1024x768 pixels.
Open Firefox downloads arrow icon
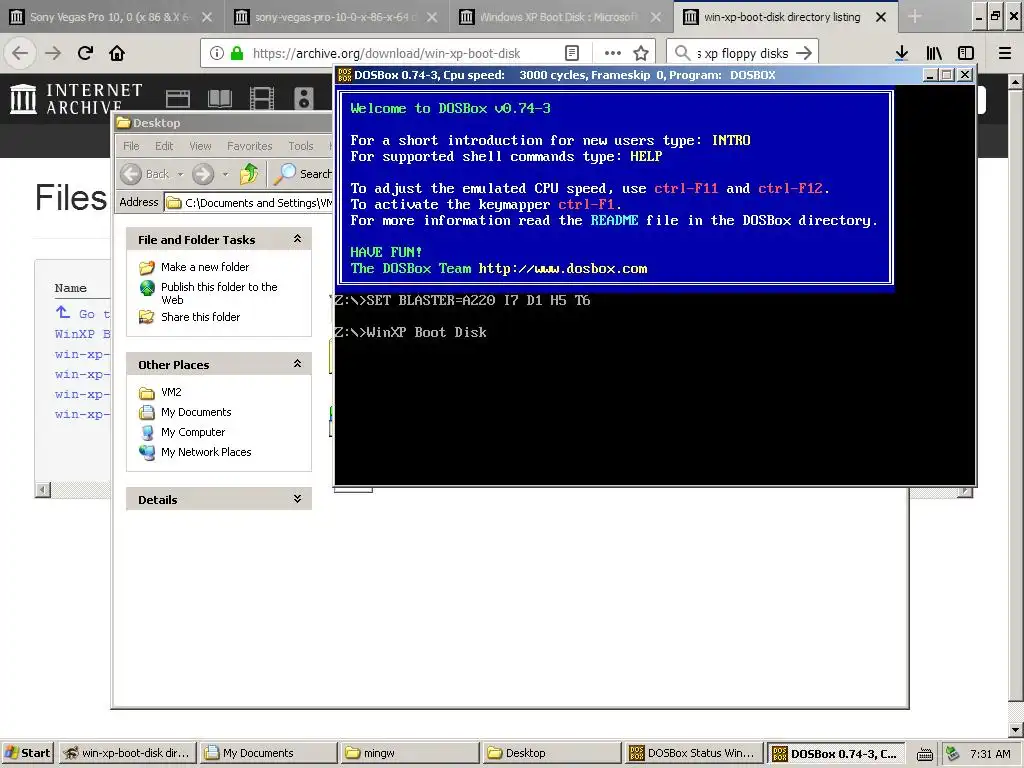pyautogui.click(x=902, y=53)
